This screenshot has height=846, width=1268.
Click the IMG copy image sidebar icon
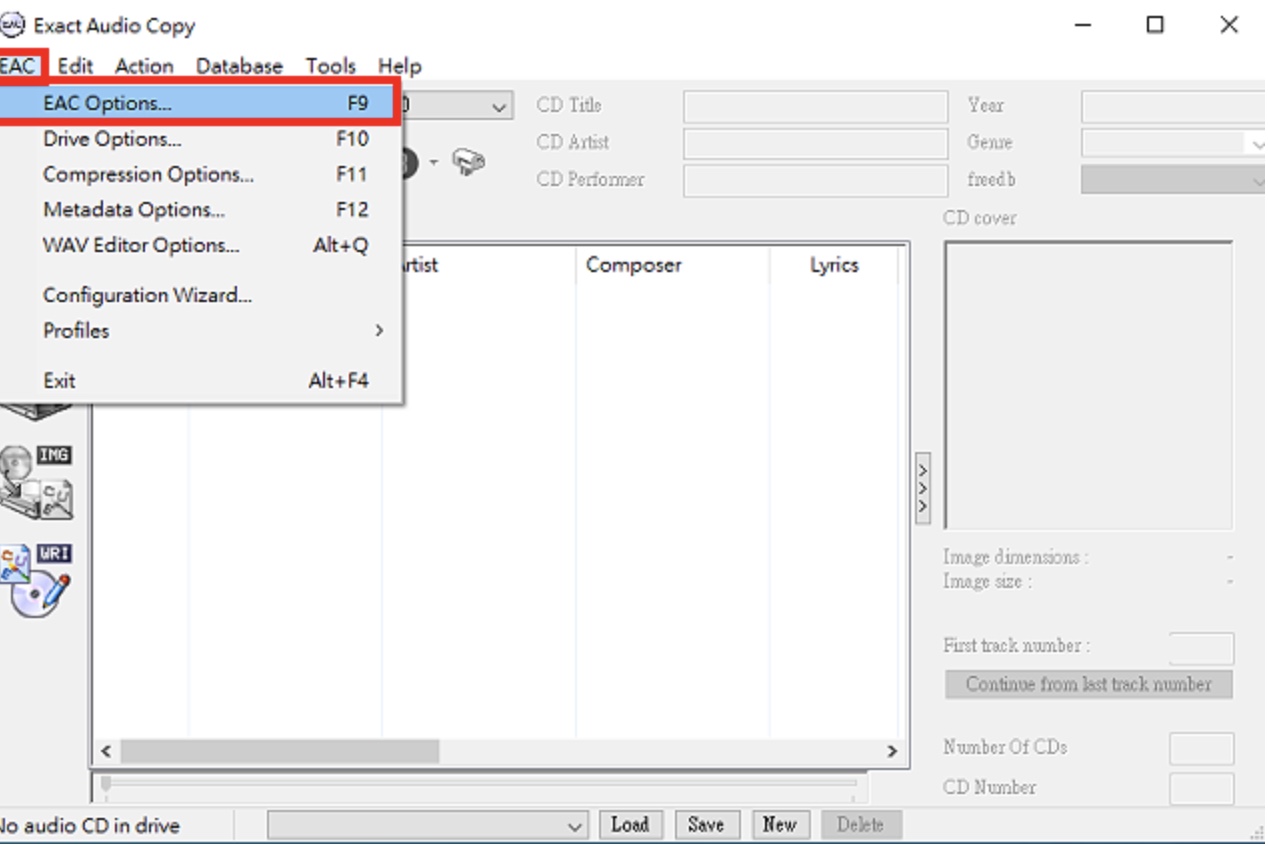36,483
